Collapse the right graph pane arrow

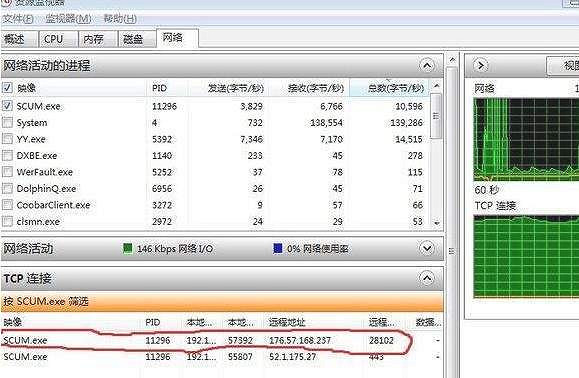pyautogui.click(x=480, y=66)
